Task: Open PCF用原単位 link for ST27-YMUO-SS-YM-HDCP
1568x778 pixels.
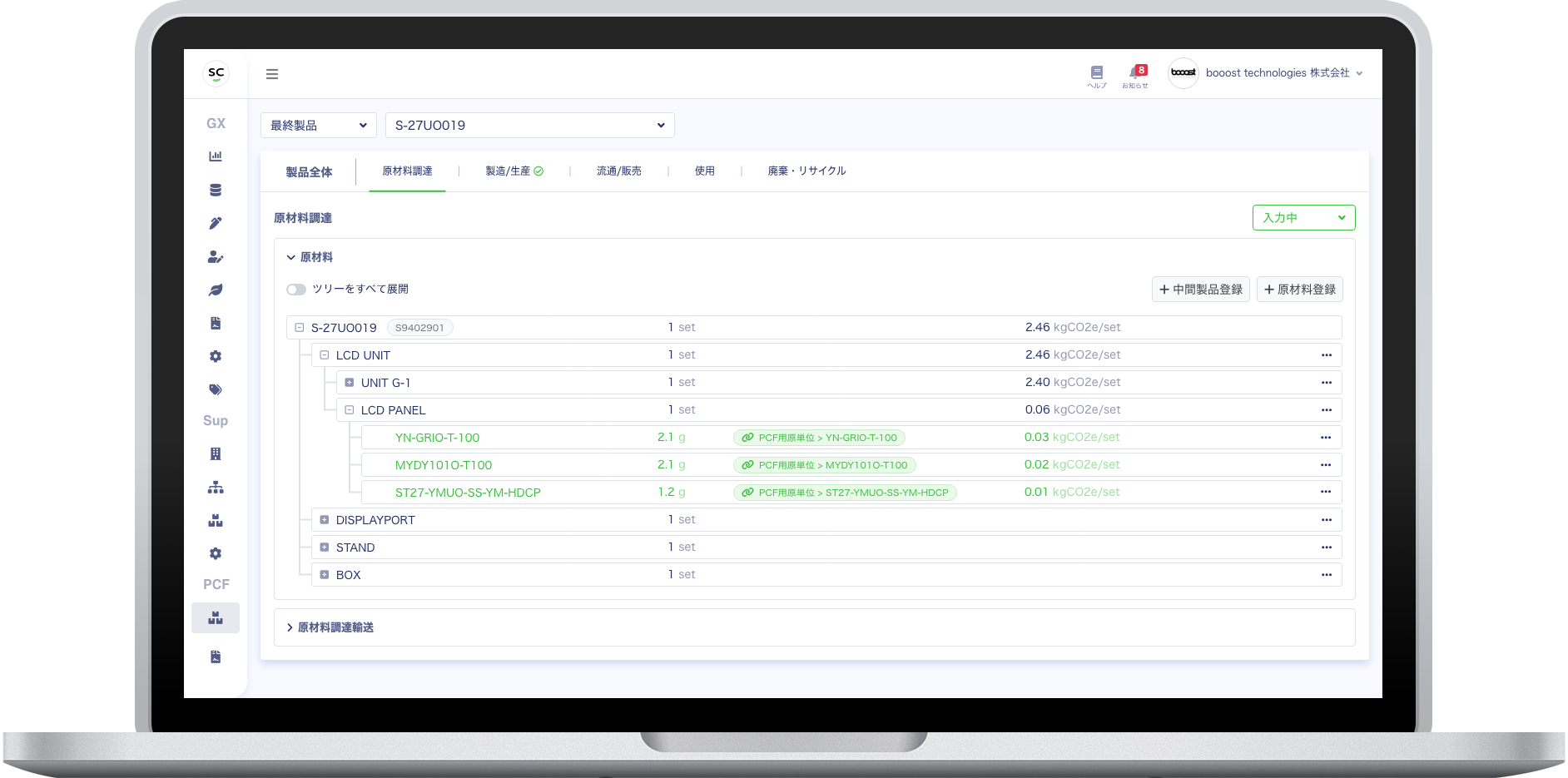Action: (845, 493)
